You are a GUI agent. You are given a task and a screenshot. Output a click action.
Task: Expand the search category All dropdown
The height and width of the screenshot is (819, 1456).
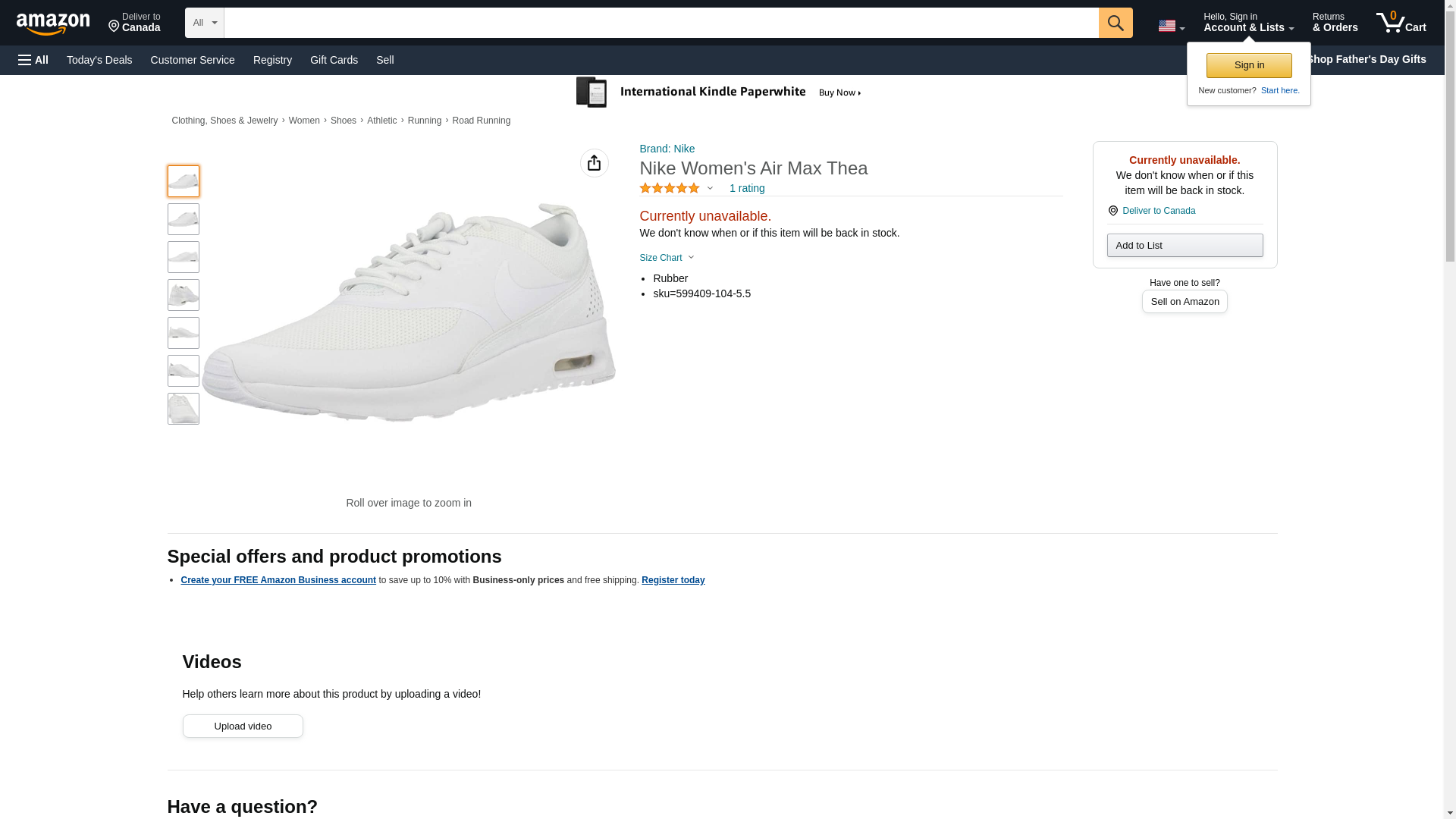tap(204, 23)
